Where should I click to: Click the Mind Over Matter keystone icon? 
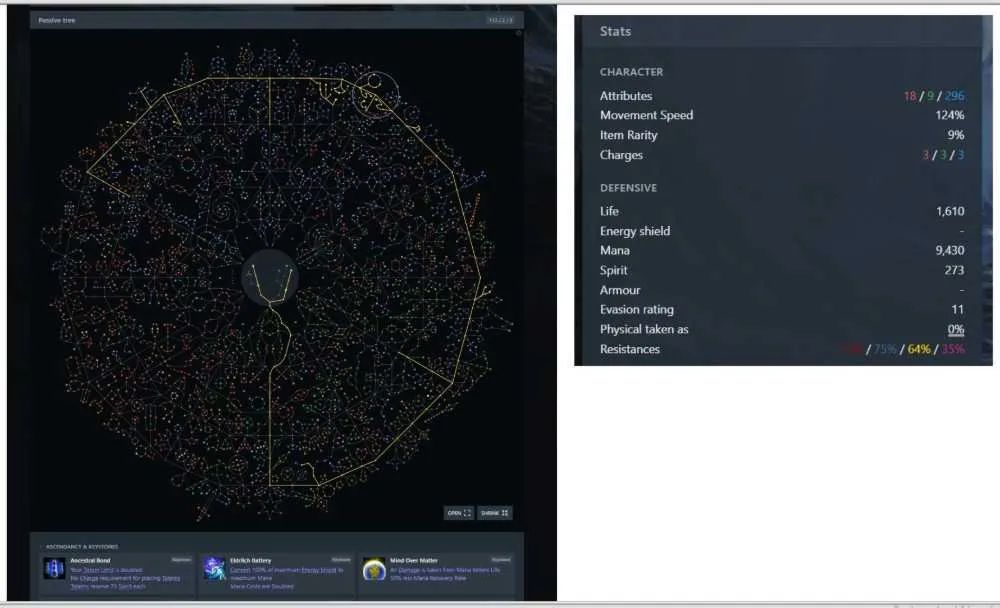point(374,568)
